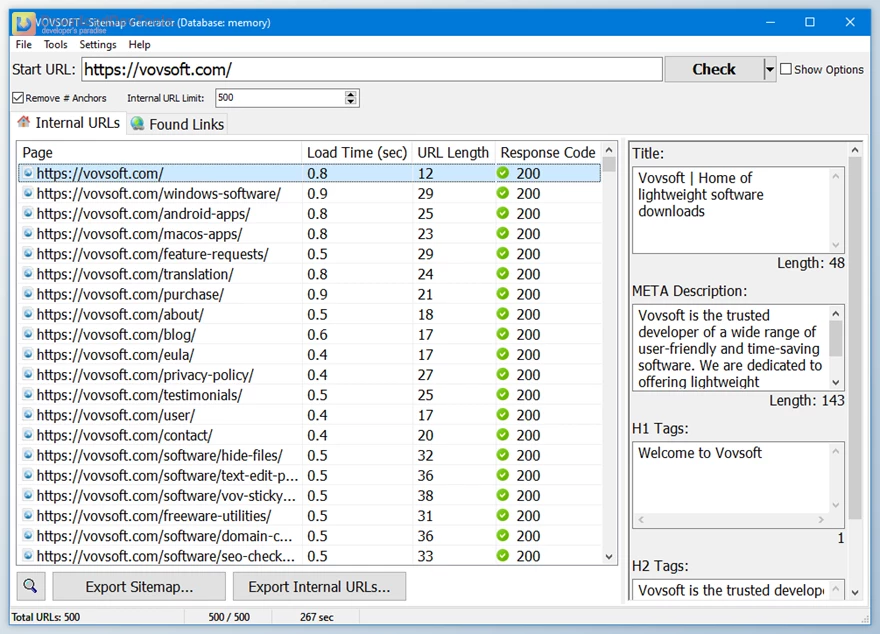Click 267 sec in the status bar

tap(317, 617)
